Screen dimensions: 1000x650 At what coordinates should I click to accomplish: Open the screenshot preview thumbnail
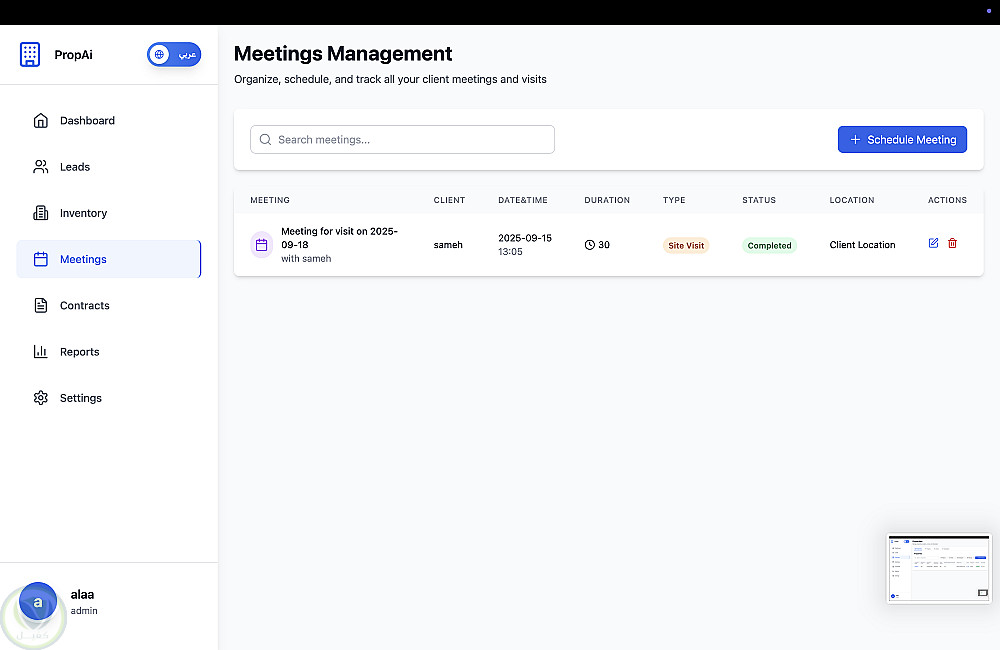tap(939, 568)
